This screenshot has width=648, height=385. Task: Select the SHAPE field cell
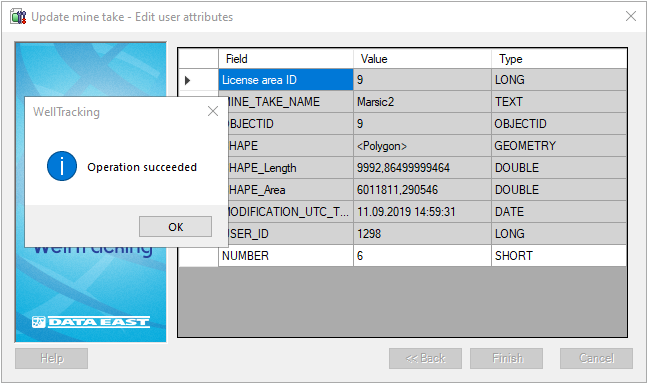point(291,145)
